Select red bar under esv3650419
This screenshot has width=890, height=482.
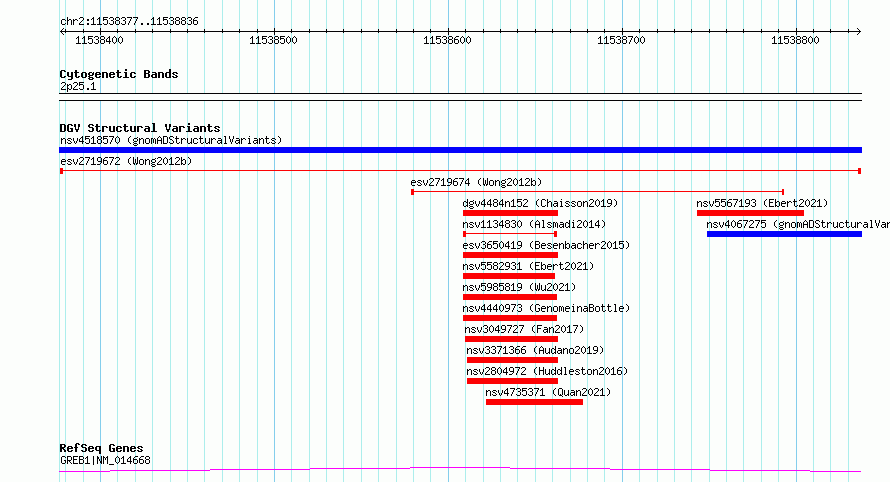[x=510, y=255]
